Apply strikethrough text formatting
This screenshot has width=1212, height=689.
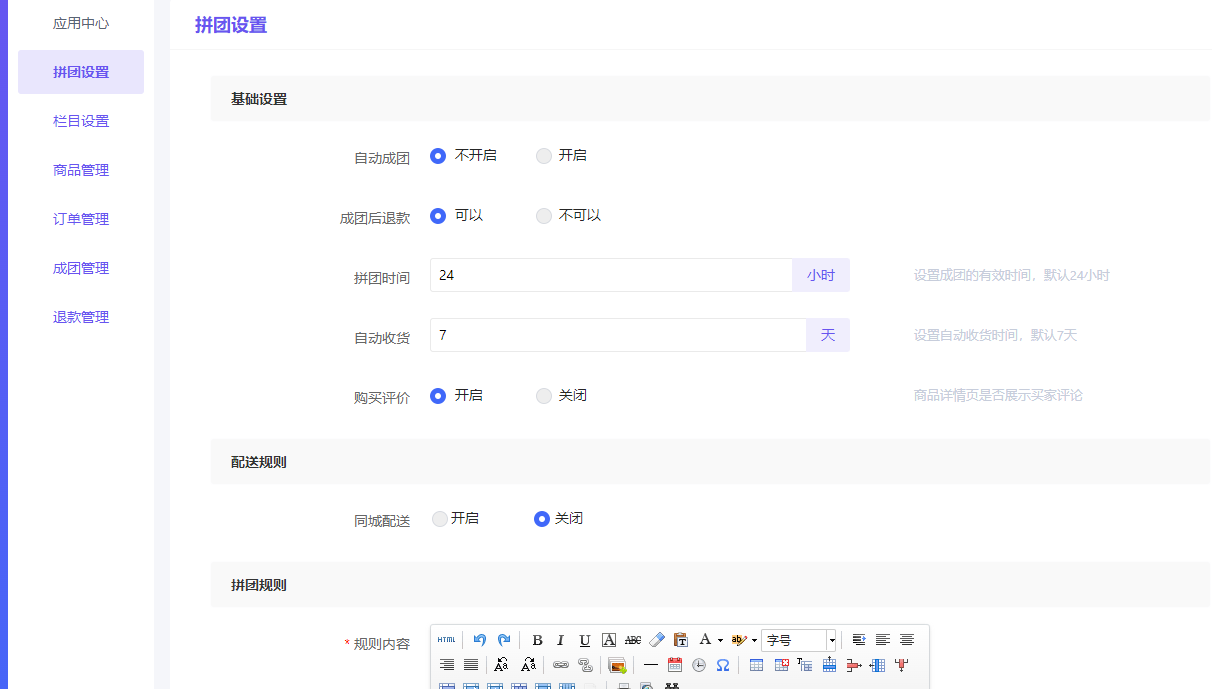coord(633,640)
